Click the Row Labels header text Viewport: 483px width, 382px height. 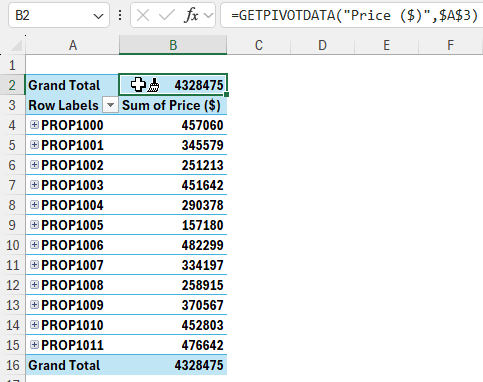tap(63, 105)
